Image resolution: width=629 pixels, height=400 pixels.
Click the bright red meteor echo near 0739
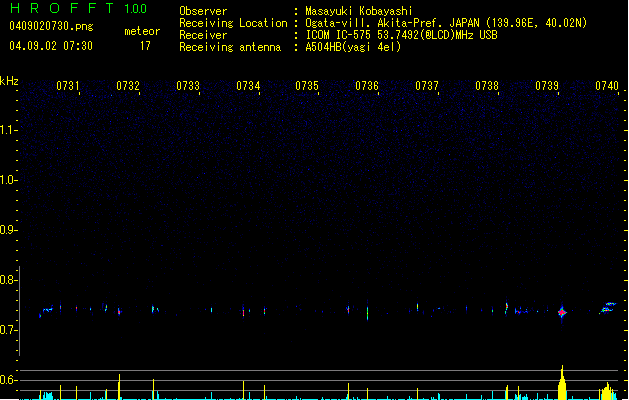562,312
